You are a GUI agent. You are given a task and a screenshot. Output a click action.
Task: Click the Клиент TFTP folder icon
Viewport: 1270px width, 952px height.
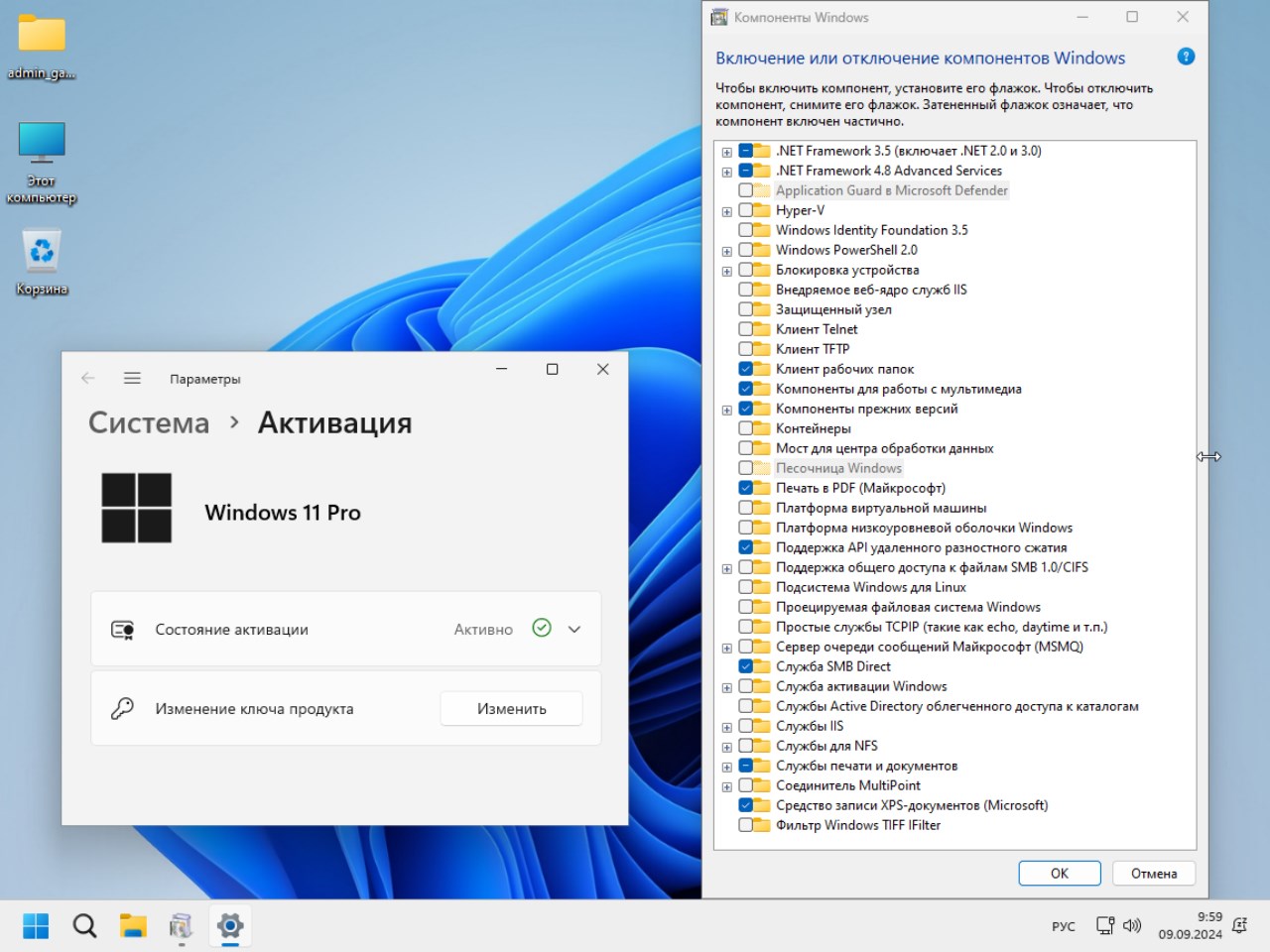coord(762,349)
